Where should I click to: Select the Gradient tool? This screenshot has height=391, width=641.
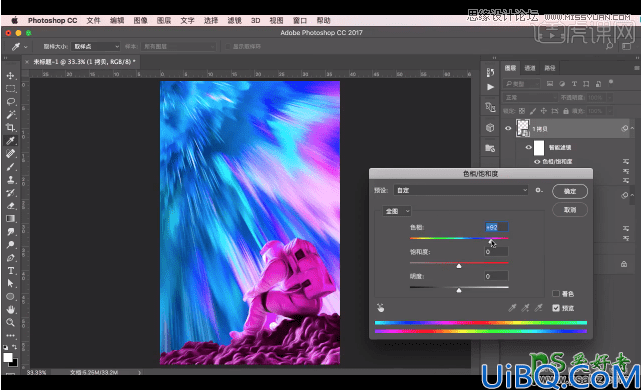tap(11, 219)
